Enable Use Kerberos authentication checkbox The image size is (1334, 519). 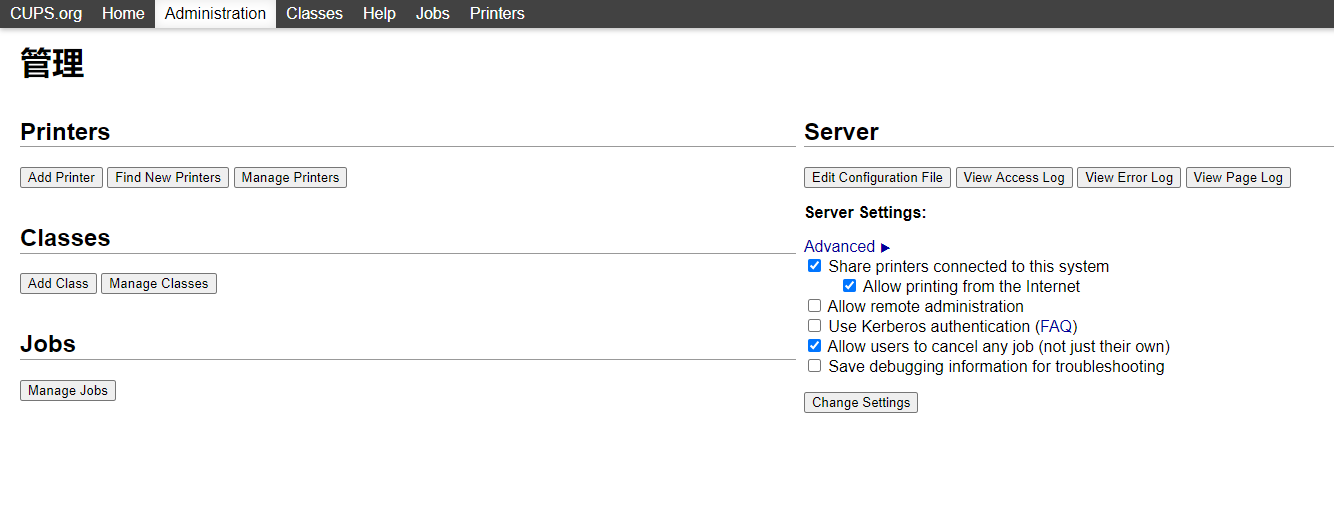[x=815, y=326]
